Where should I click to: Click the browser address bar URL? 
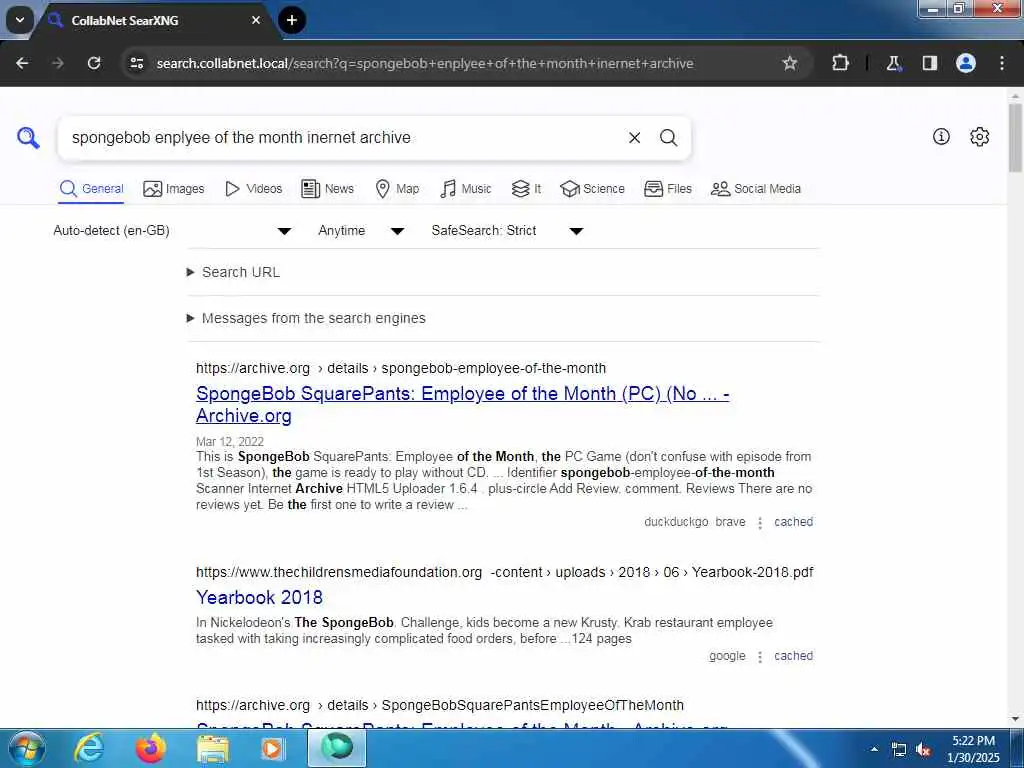pos(424,63)
